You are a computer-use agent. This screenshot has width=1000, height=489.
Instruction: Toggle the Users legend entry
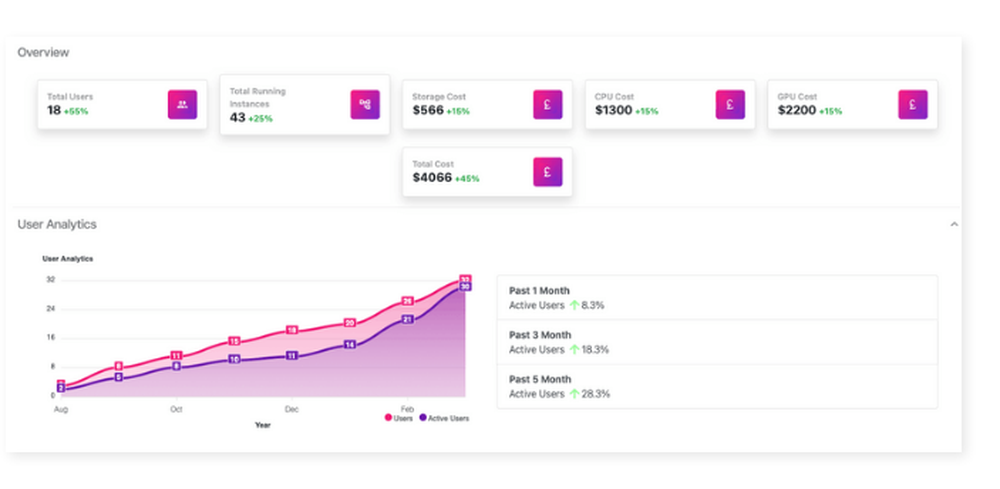click(399, 418)
